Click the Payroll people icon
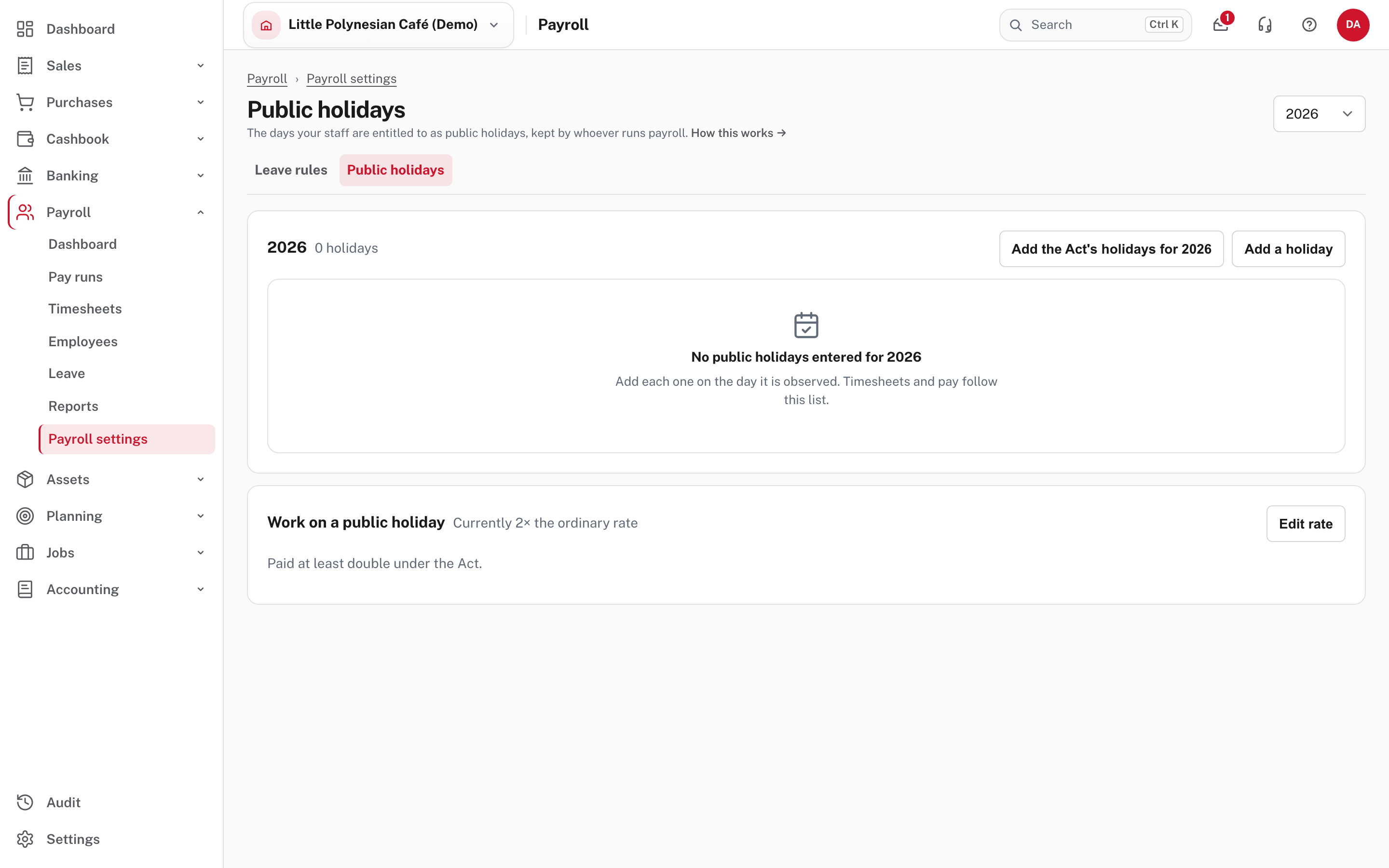The width and height of the screenshot is (1389, 868). coord(25,212)
